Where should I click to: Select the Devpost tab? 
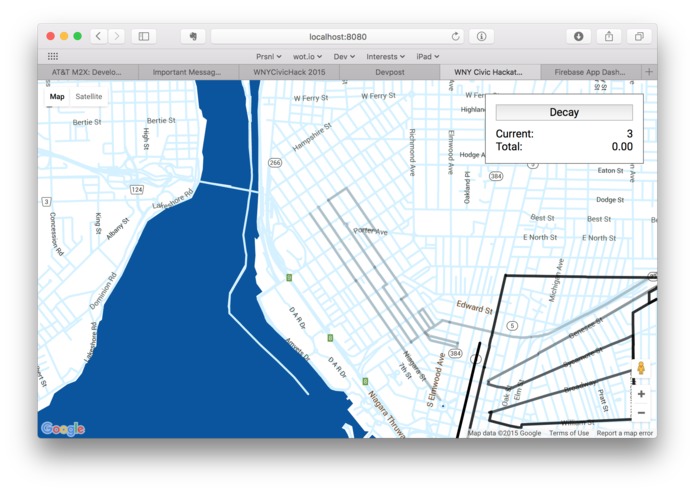click(x=390, y=72)
